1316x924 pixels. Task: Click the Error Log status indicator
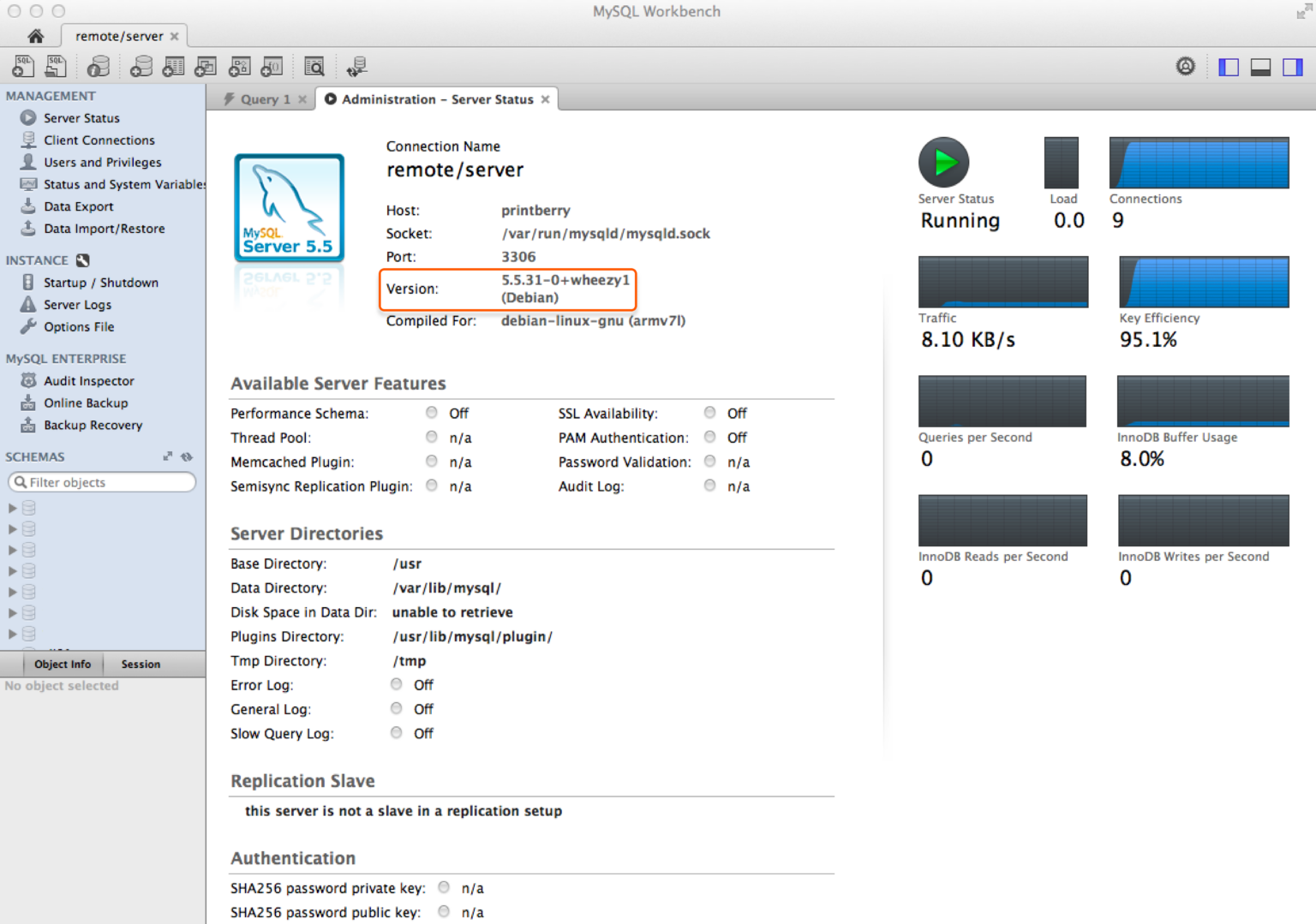(x=396, y=684)
